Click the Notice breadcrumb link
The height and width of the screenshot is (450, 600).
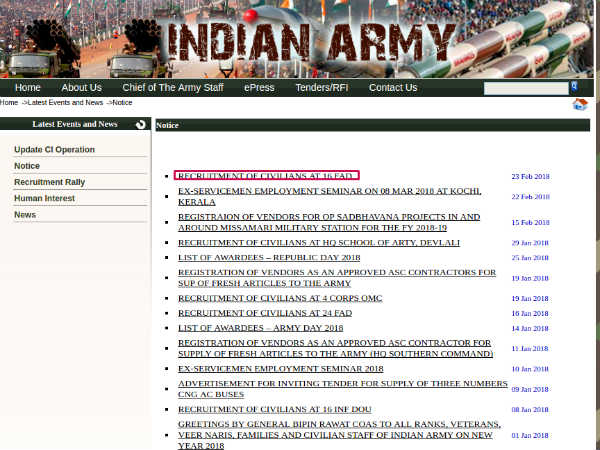tap(122, 103)
